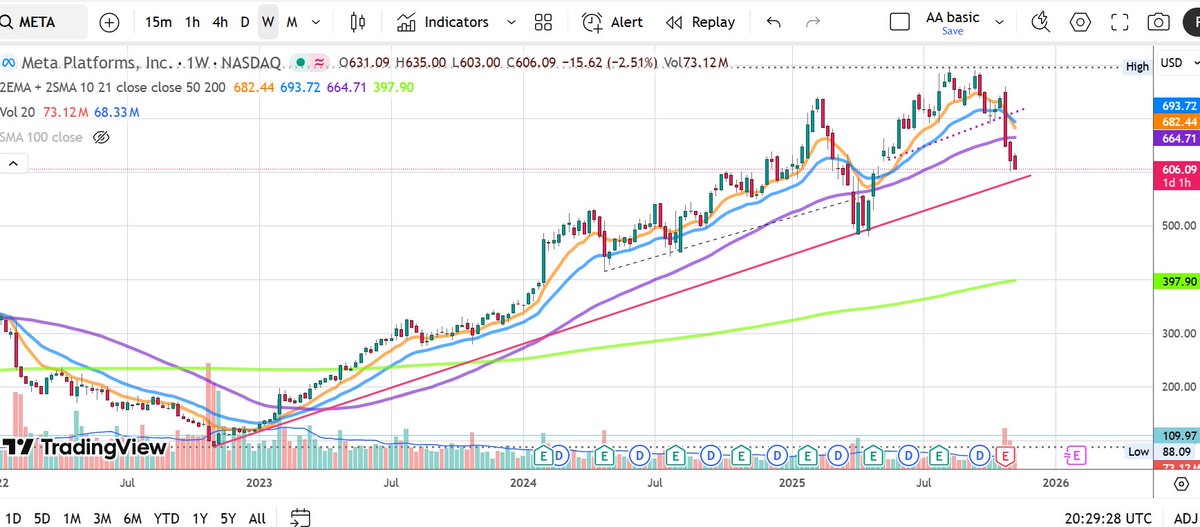Set the 1D date range
1200x527 pixels.
[14, 517]
